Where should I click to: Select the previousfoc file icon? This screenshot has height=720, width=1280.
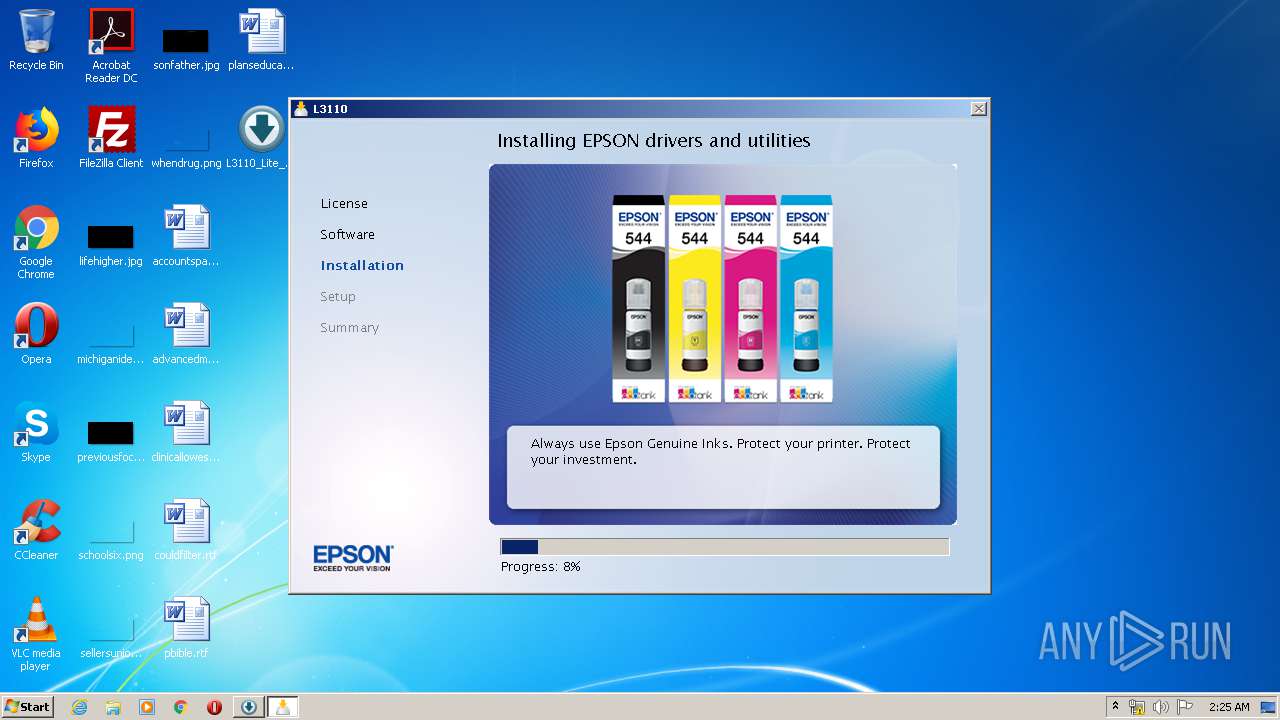pos(111,440)
